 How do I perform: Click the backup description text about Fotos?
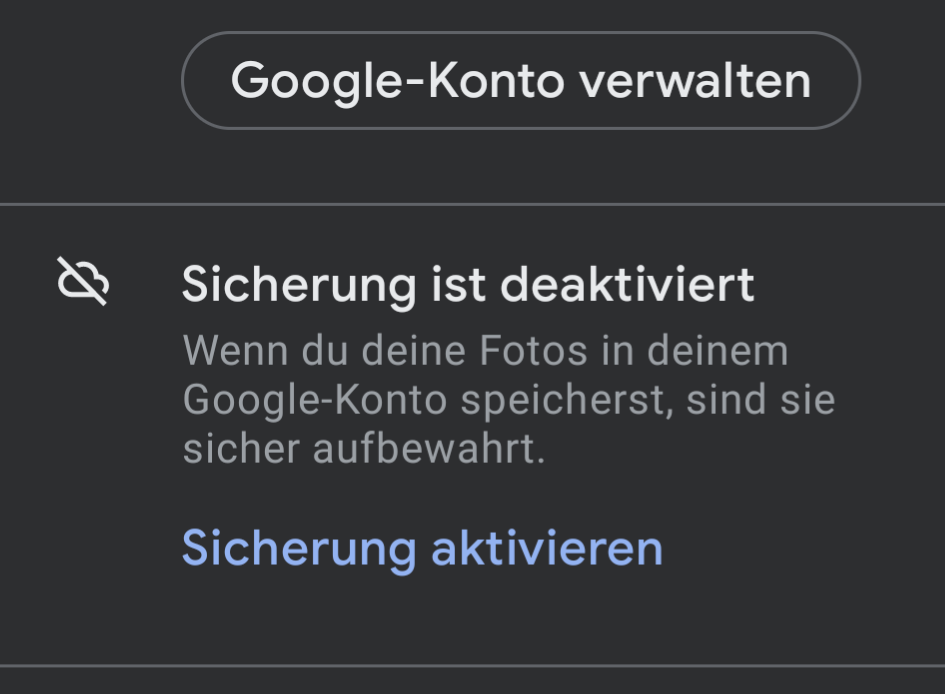click(x=509, y=399)
